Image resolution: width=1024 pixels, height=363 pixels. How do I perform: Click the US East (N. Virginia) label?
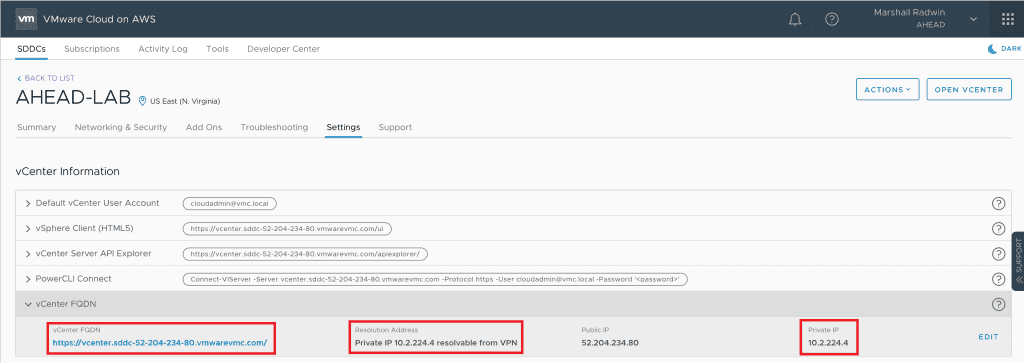(x=185, y=102)
